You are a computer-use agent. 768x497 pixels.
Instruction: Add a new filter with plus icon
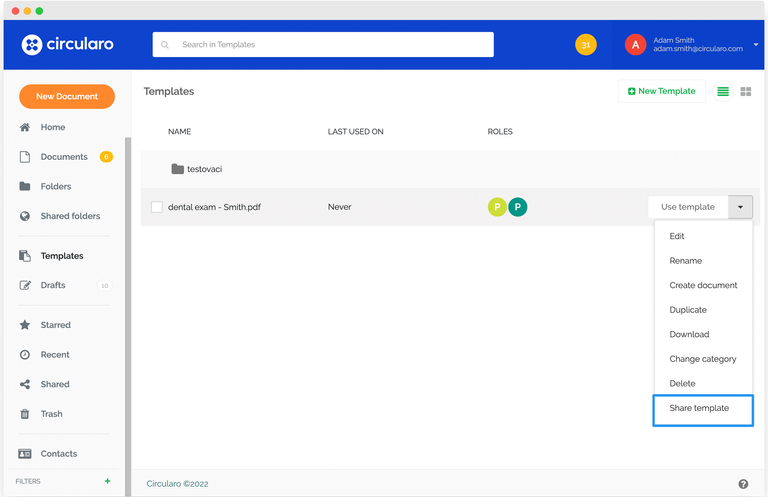tap(107, 481)
